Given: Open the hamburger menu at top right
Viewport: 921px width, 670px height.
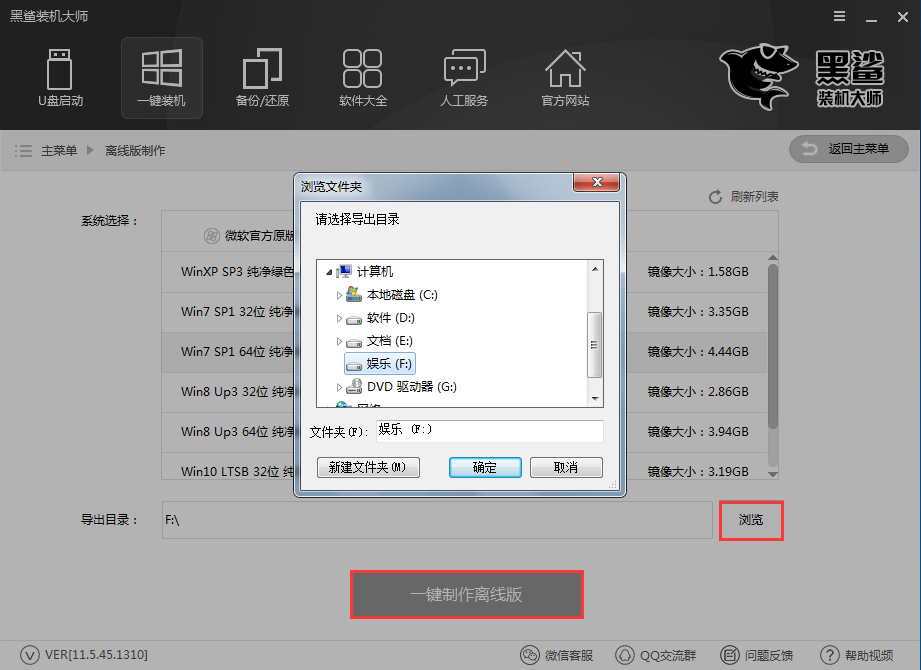Looking at the screenshot, I should (x=838, y=16).
